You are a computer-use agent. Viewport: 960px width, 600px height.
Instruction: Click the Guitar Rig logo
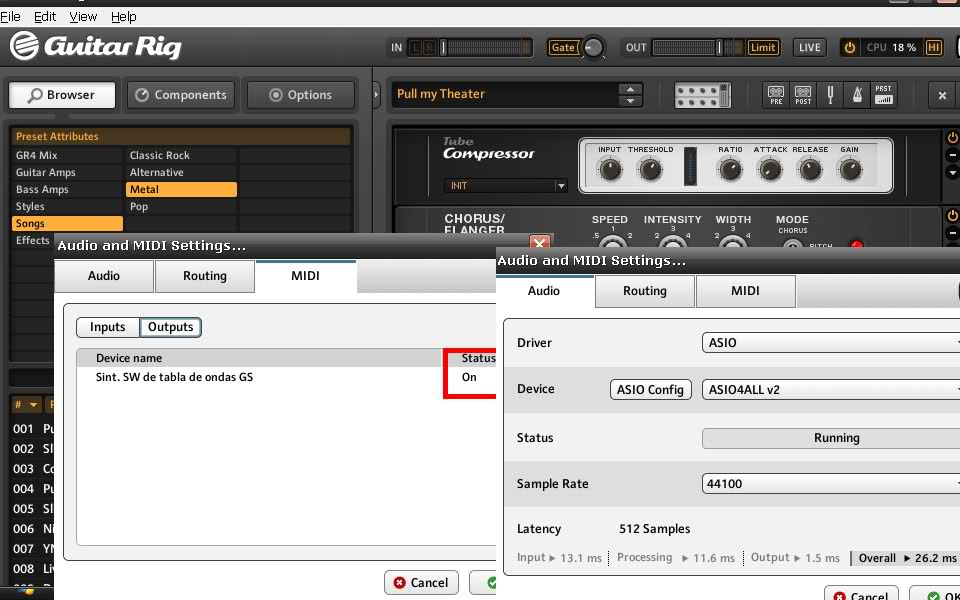coord(95,46)
